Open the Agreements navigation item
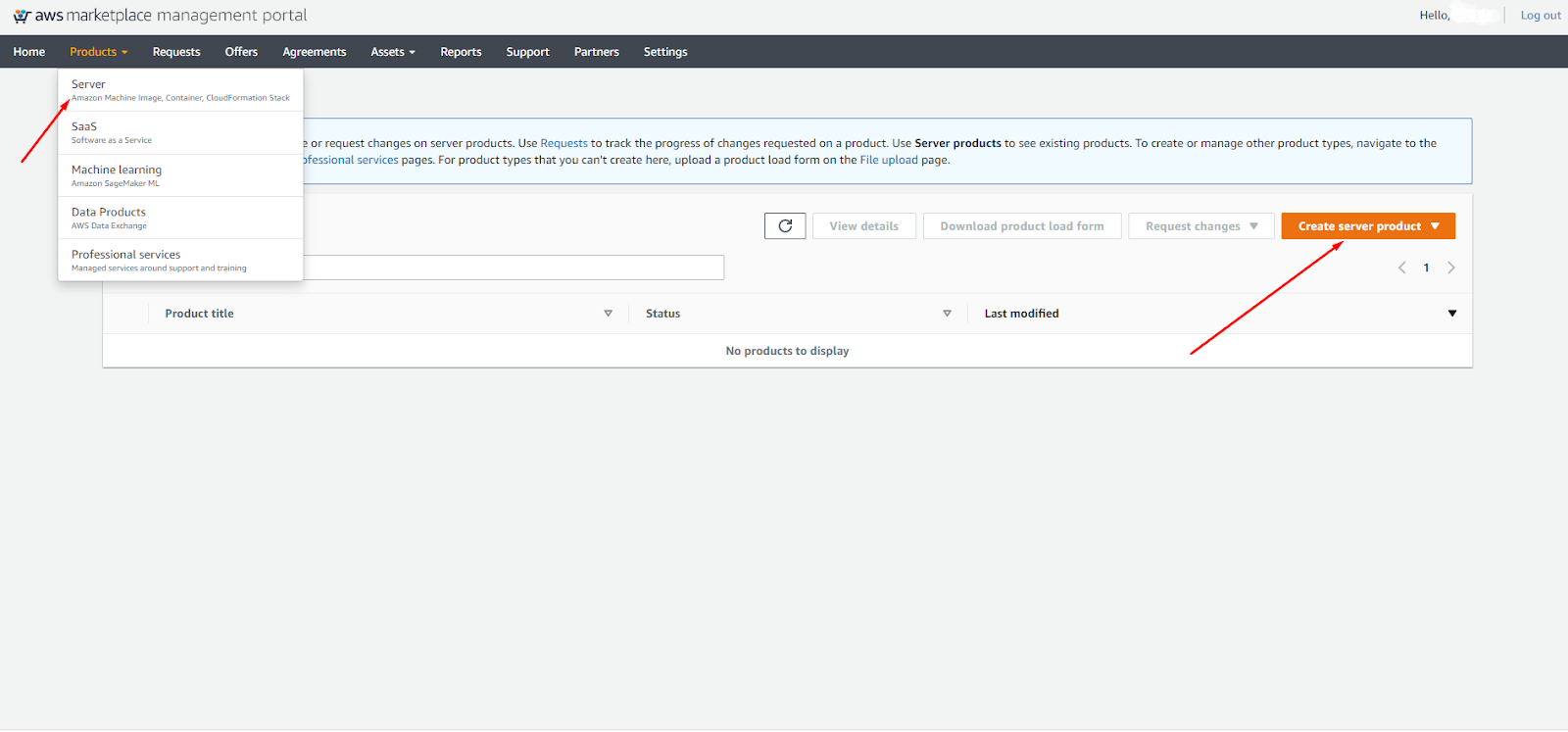Screen dimensions: 1568x732 [x=315, y=52]
